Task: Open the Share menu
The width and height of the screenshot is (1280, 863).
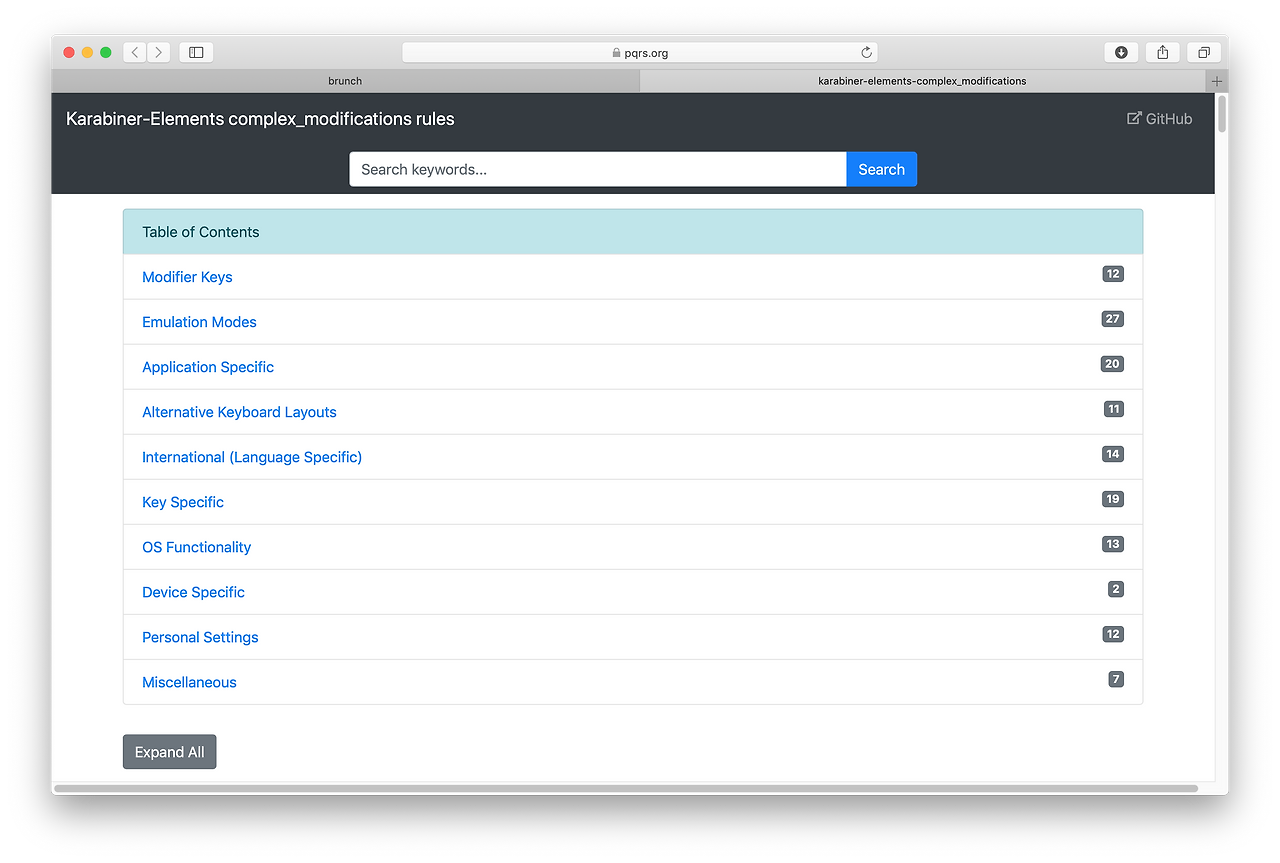Action: coord(1163,52)
